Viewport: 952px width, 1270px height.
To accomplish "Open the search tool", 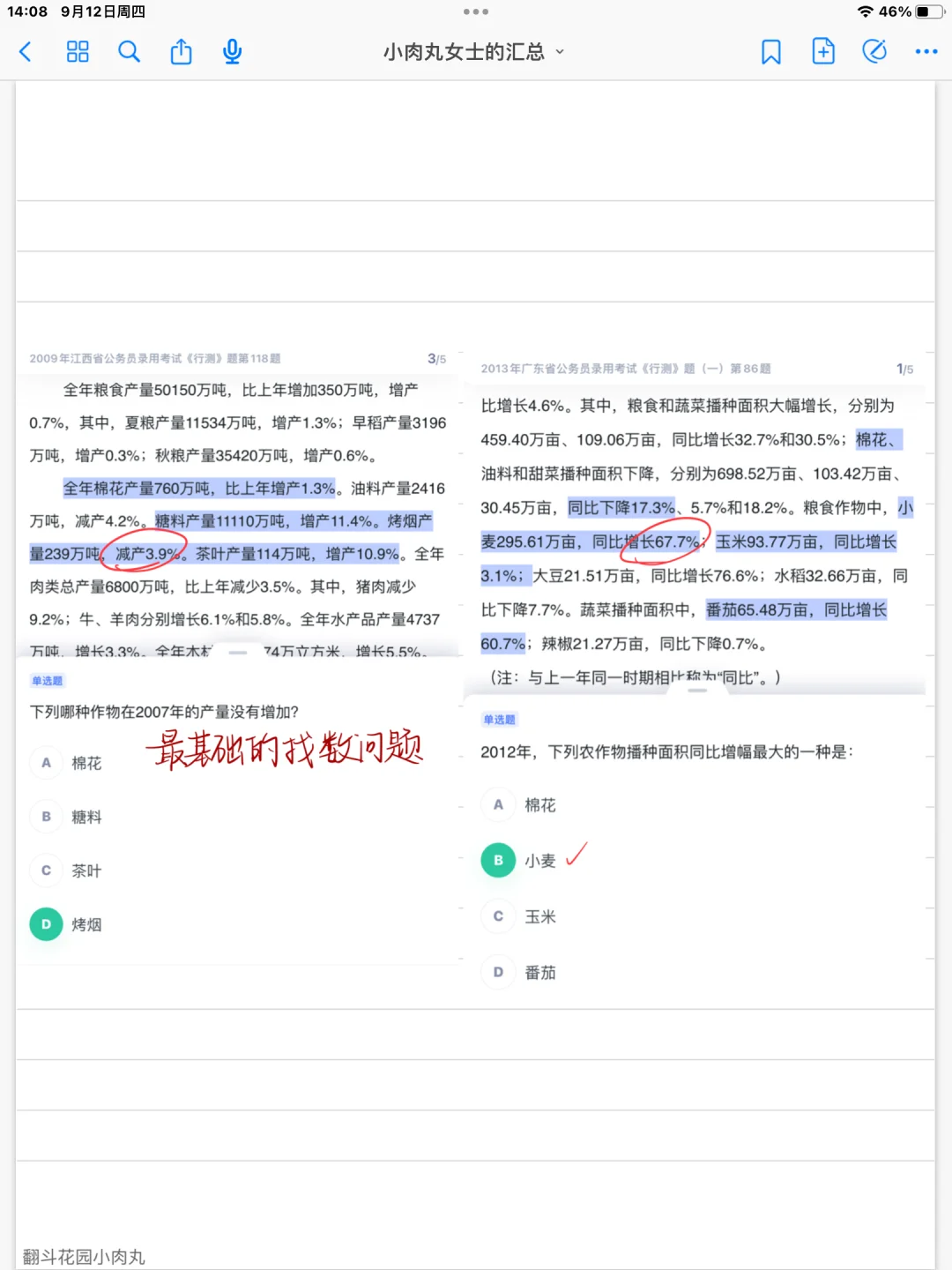I will pos(129,52).
